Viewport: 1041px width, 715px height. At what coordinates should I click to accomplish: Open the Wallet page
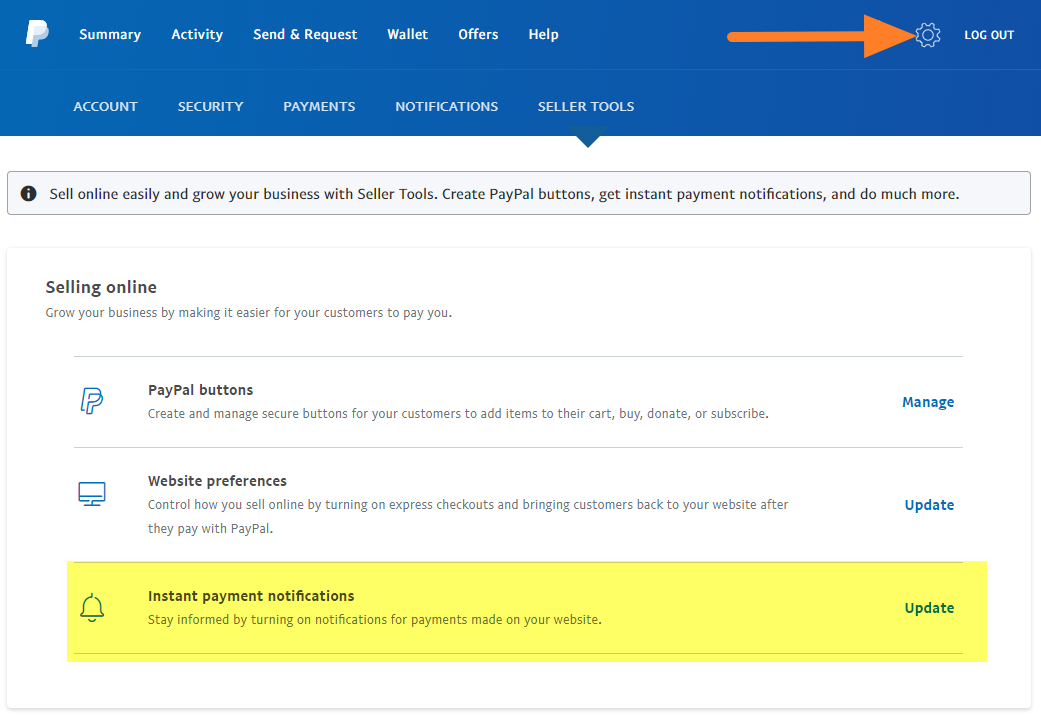407,34
